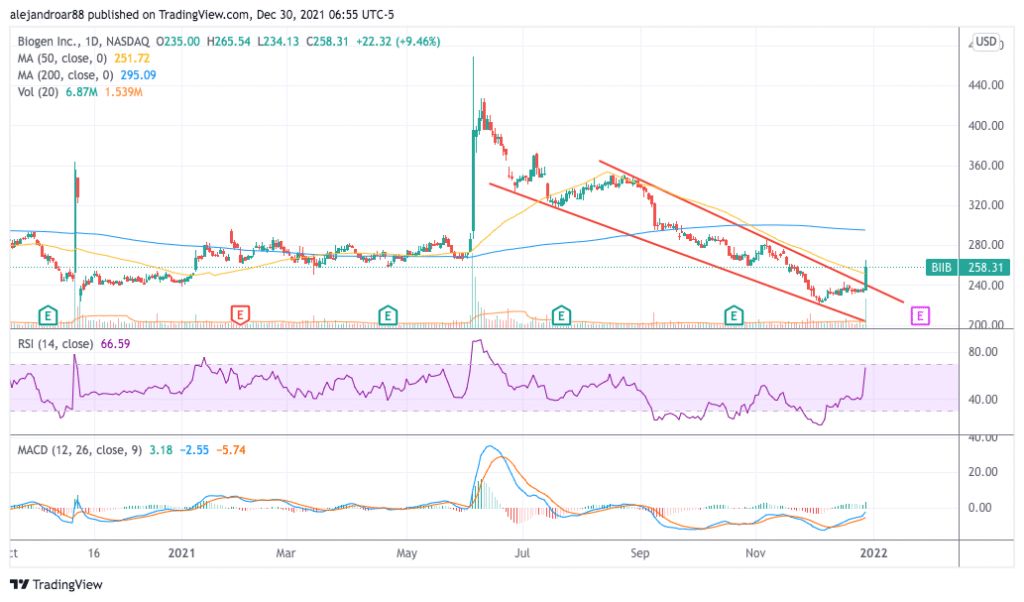Click the 6.87M volume value

point(81,92)
